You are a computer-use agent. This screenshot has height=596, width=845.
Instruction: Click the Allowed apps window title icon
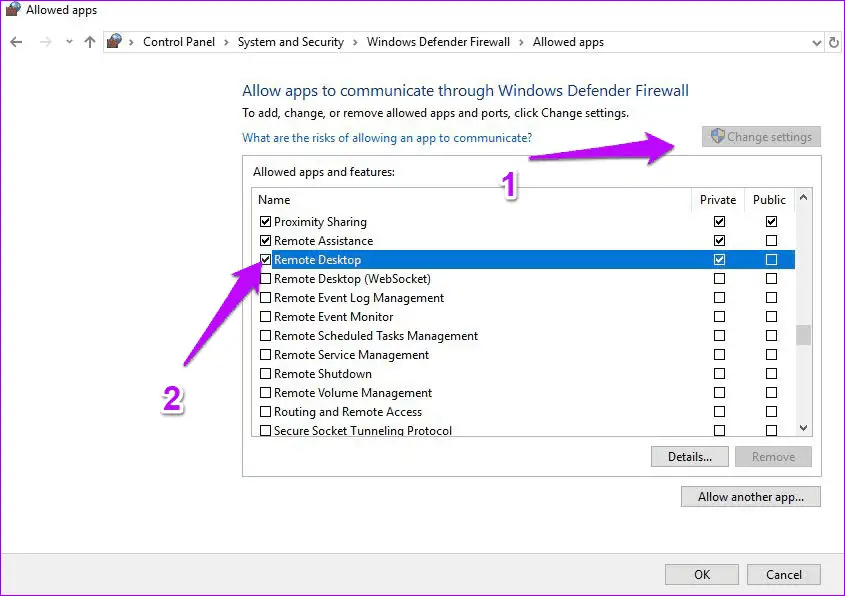13,9
